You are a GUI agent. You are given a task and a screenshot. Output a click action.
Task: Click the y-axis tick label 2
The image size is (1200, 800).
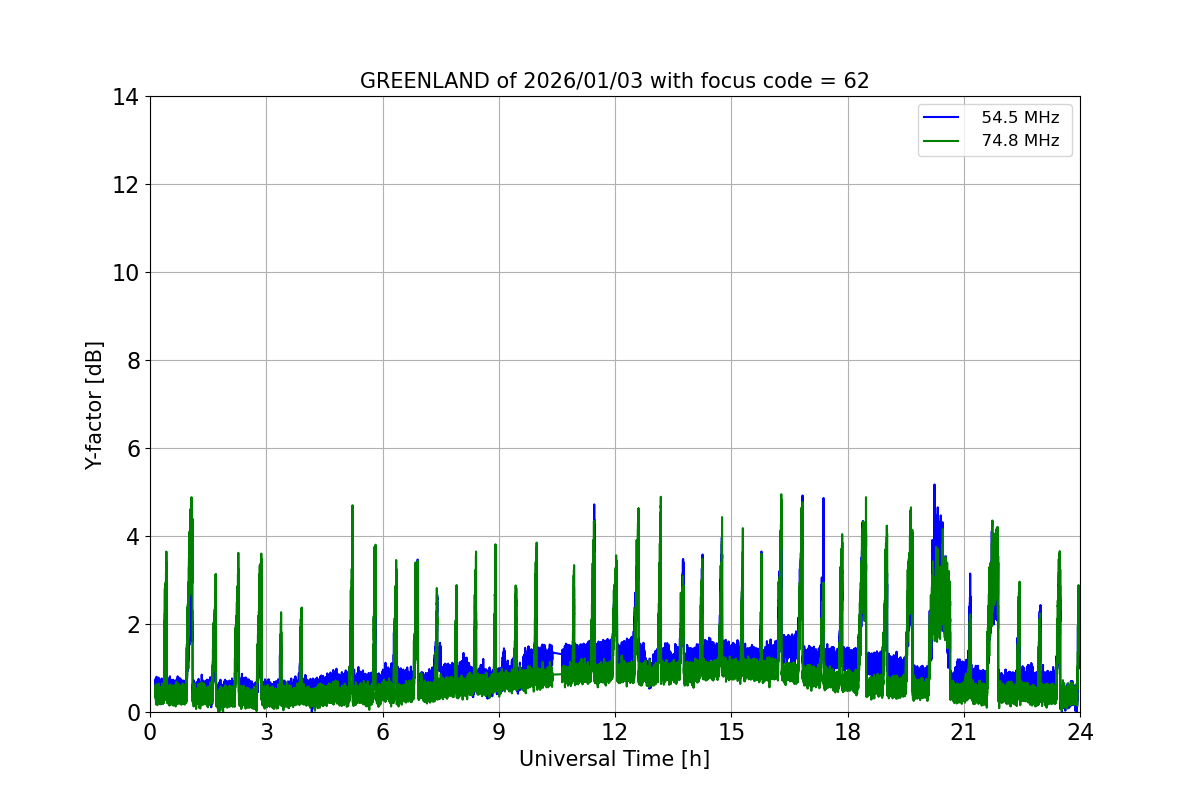click(x=131, y=625)
